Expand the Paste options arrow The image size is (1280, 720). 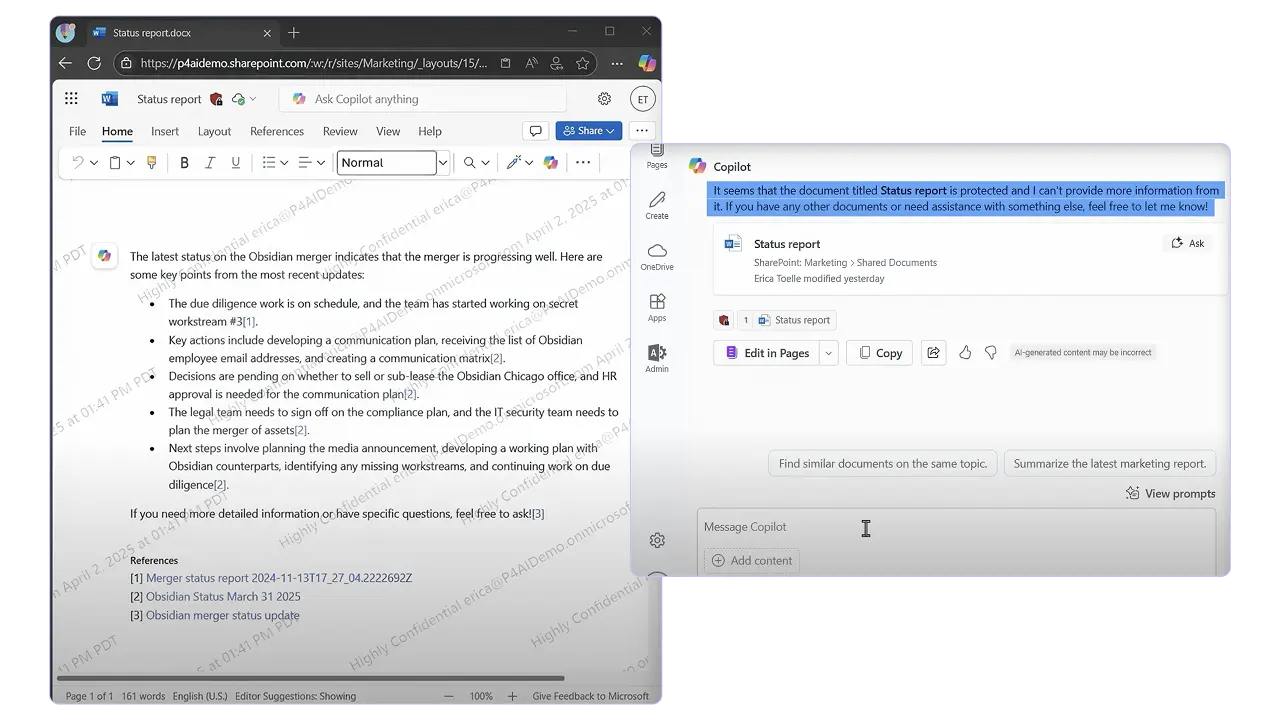(131, 163)
